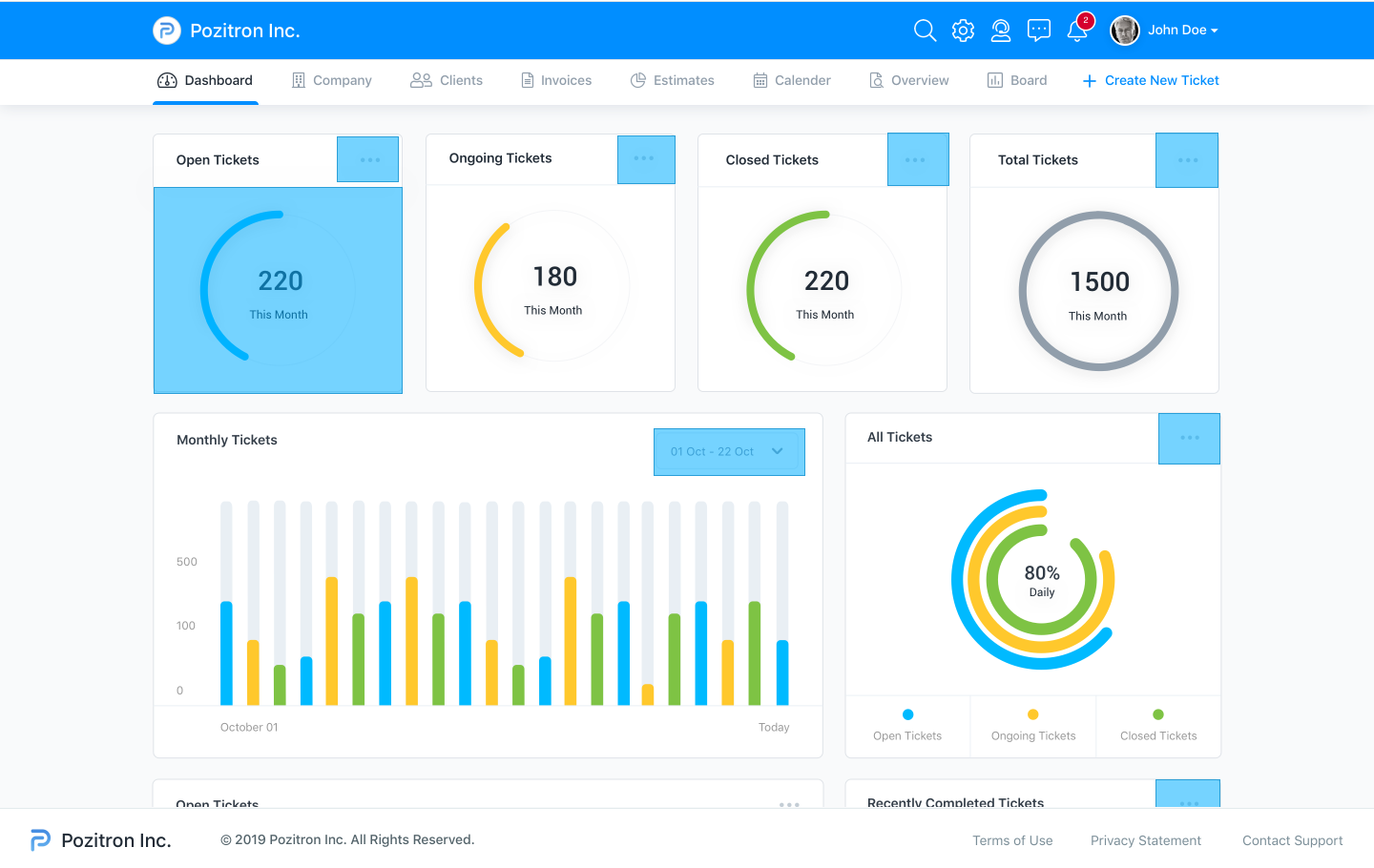Viewport: 1374px width, 868px height.
Task: Click the plus icon beside Create New Ticket
Action: [x=1090, y=81]
